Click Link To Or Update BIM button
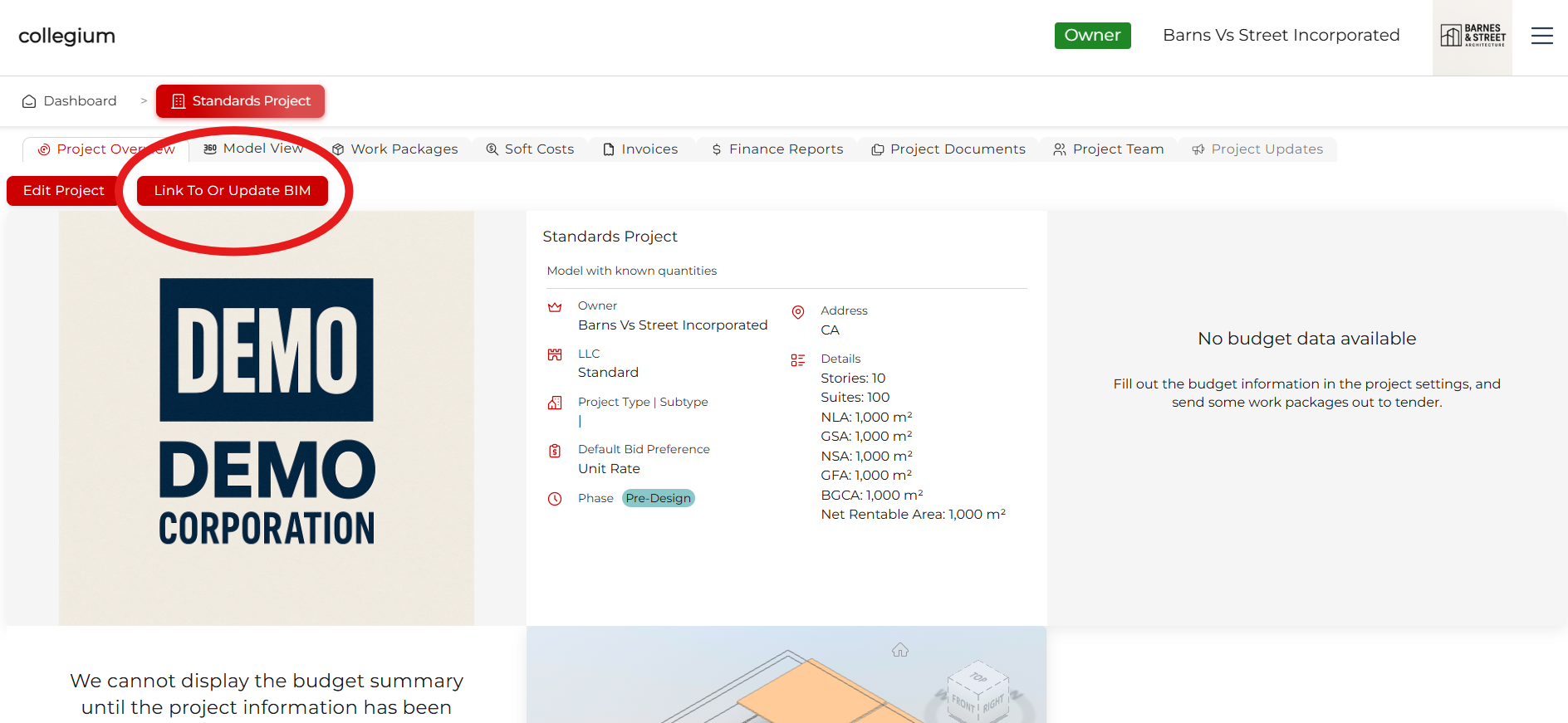 (x=233, y=191)
